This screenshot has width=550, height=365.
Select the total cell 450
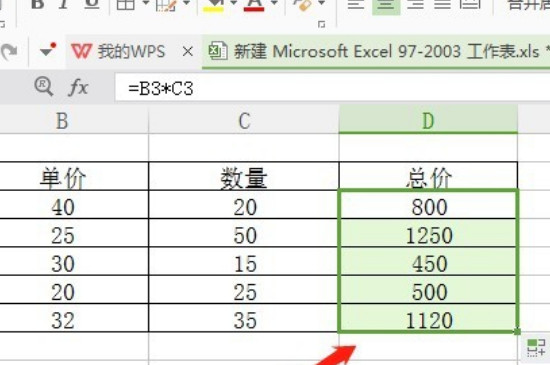(x=428, y=262)
